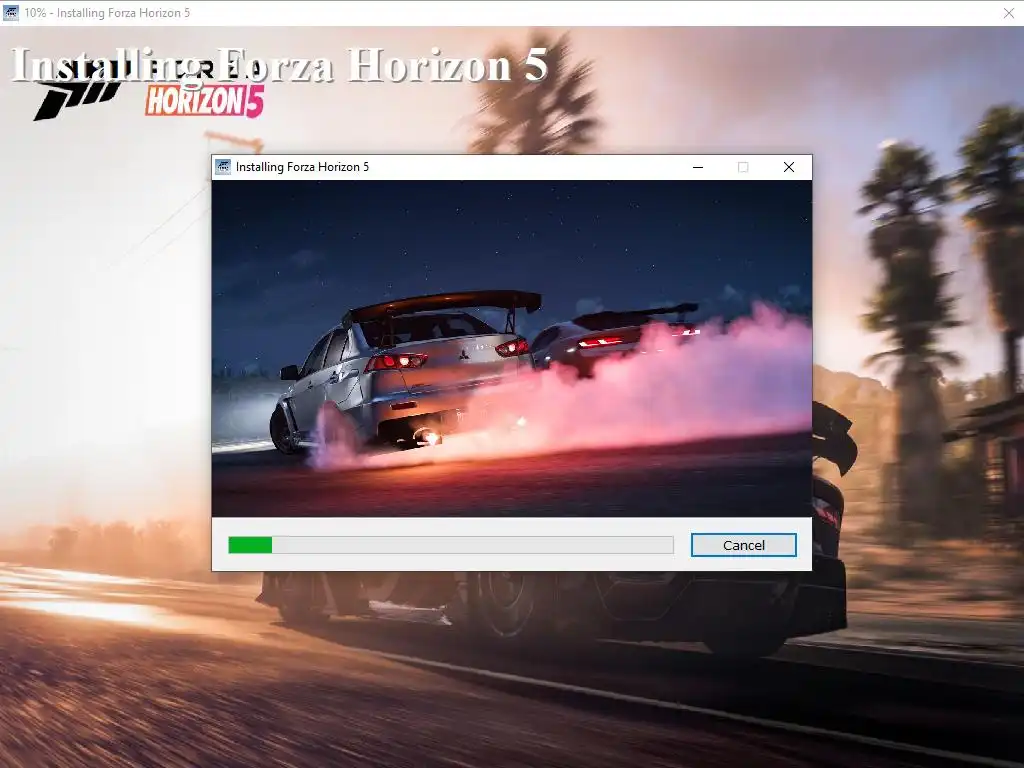Click the disabled maximize button in the installer dialog
The image size is (1024, 768).
743,167
